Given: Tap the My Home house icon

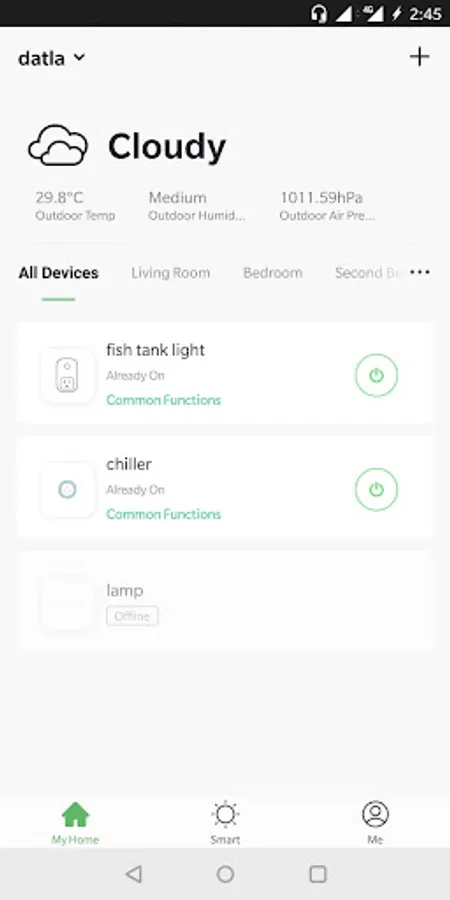Looking at the screenshot, I should tap(75, 814).
